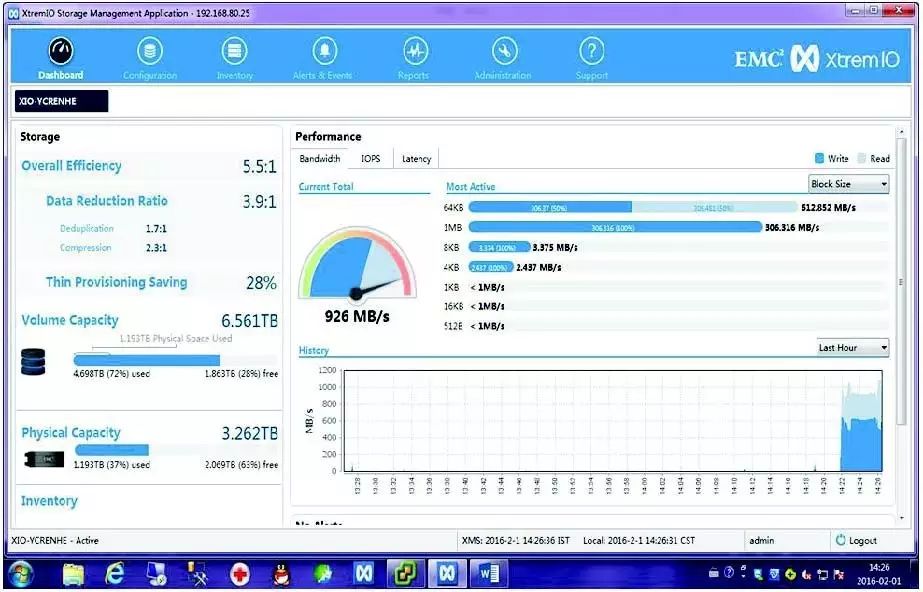Click the '5.5:1' efficiency value

260,167
